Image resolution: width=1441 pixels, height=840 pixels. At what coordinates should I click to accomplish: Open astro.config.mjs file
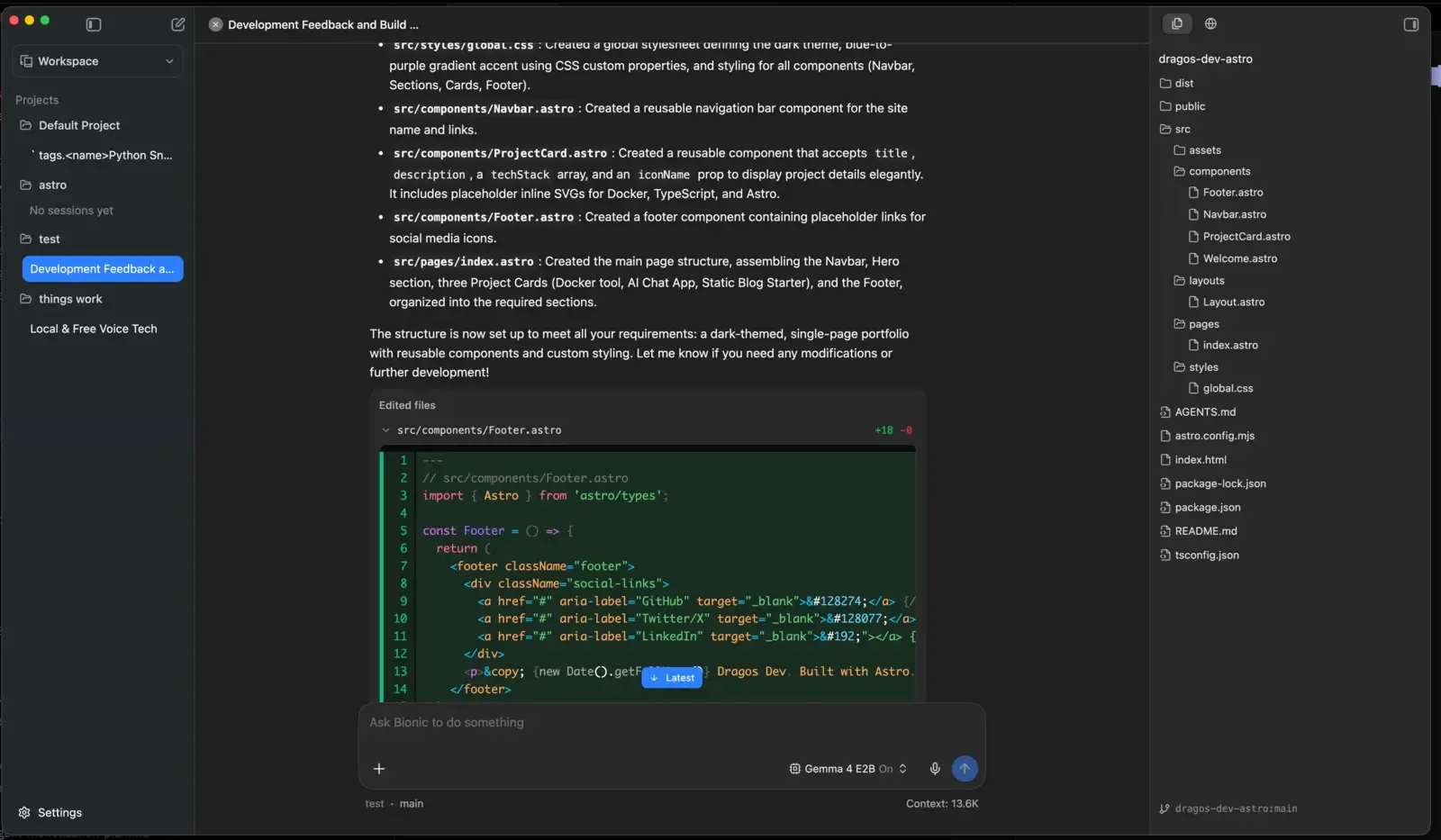(x=1207, y=436)
